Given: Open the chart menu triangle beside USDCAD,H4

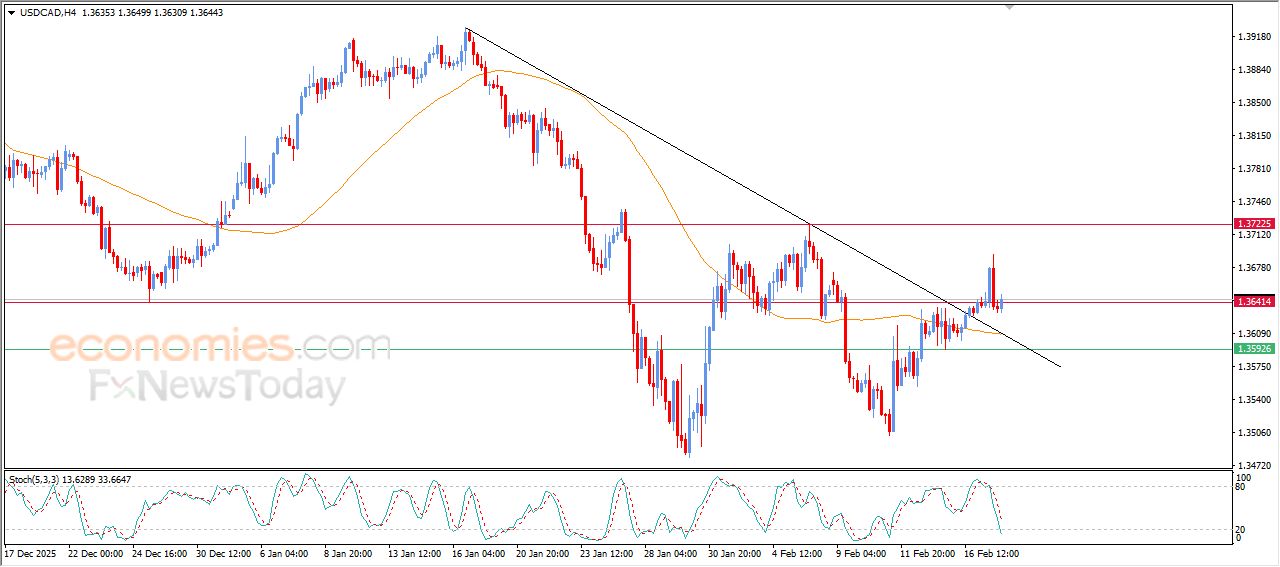Looking at the screenshot, I should pyautogui.click(x=11, y=13).
